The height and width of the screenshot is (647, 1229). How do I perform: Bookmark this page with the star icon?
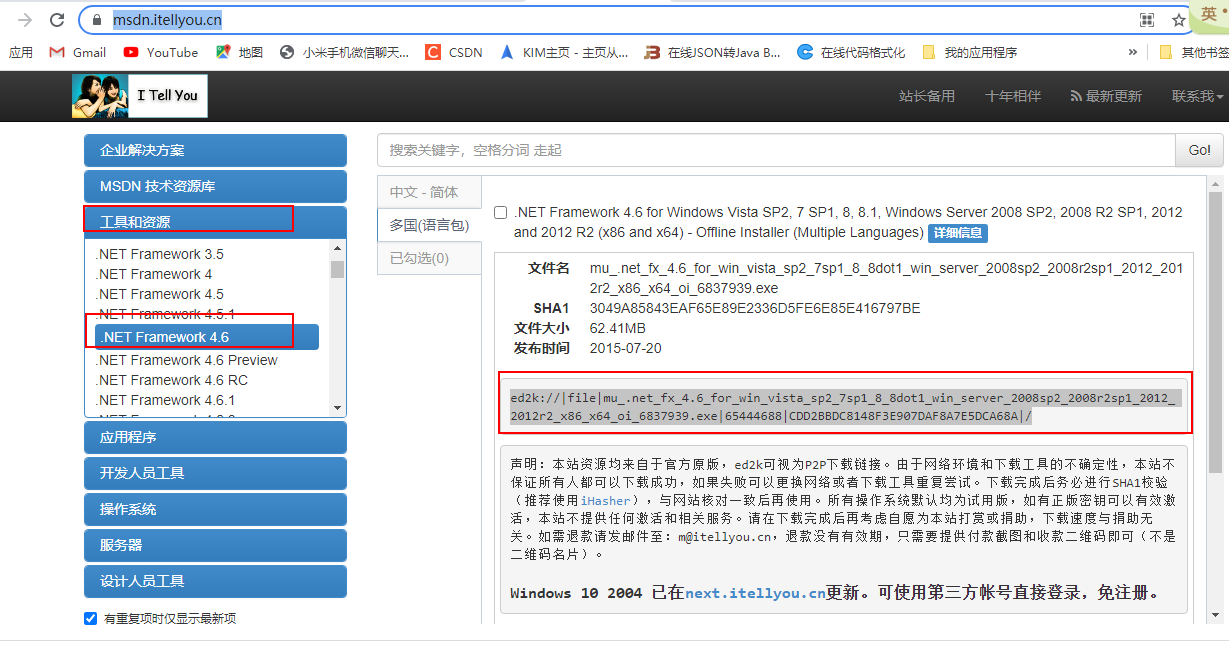tap(1179, 20)
